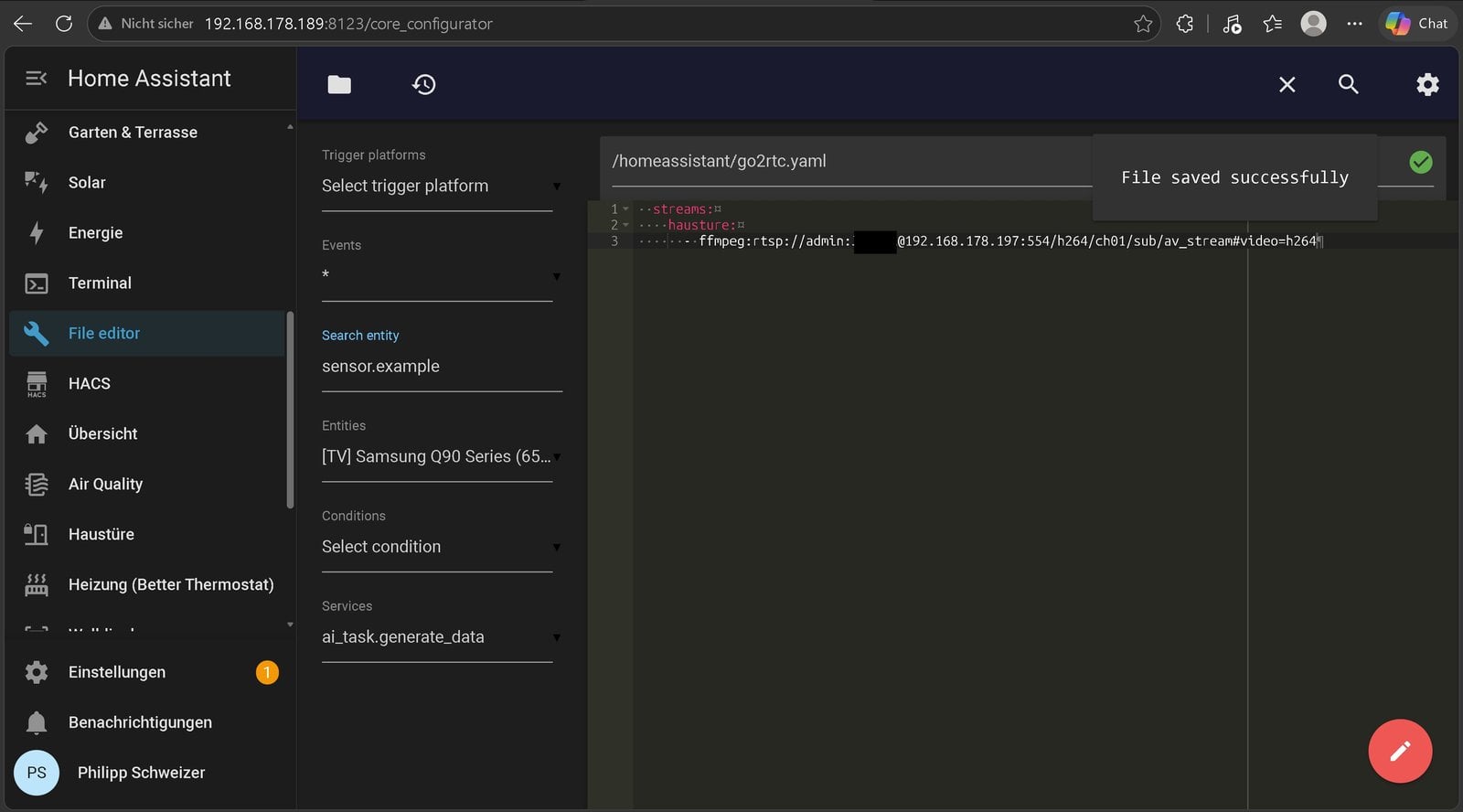Go back in the browser
Image resolution: width=1463 pixels, height=812 pixels.
point(23,24)
